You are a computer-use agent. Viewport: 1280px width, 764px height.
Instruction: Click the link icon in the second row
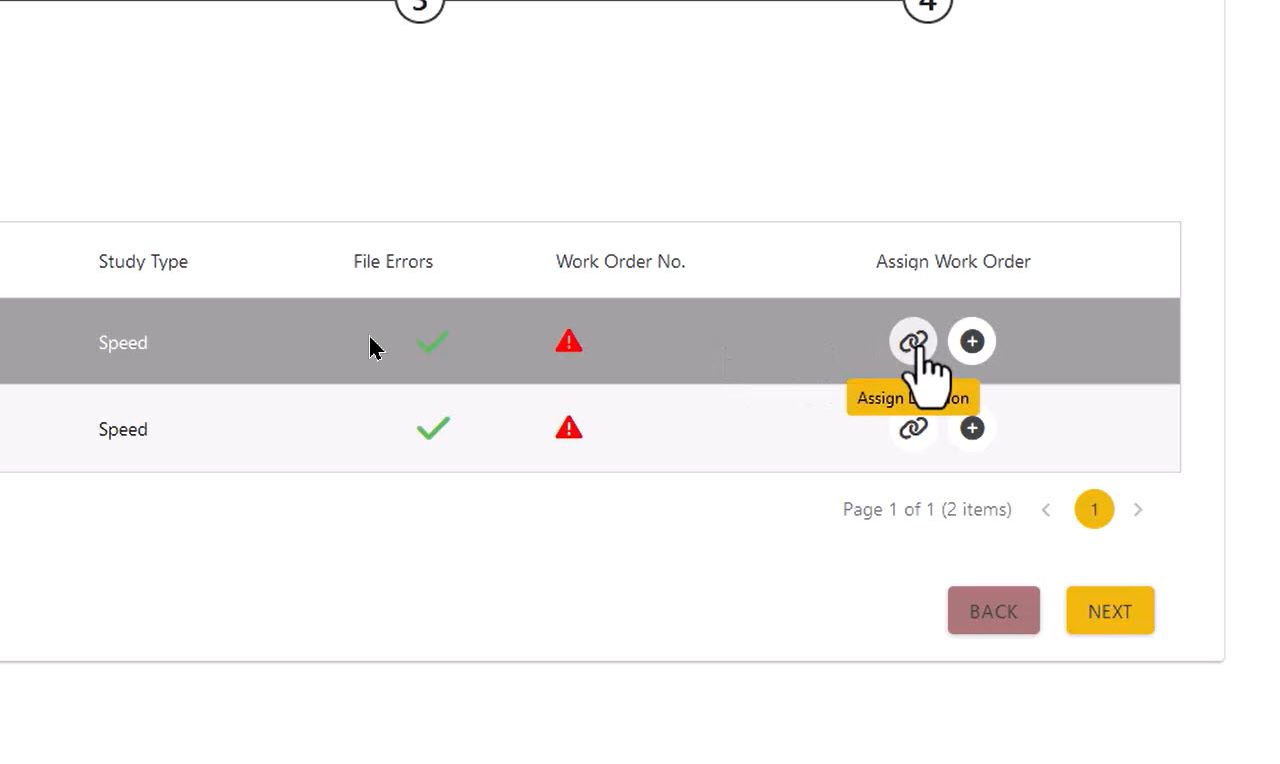[913, 429]
